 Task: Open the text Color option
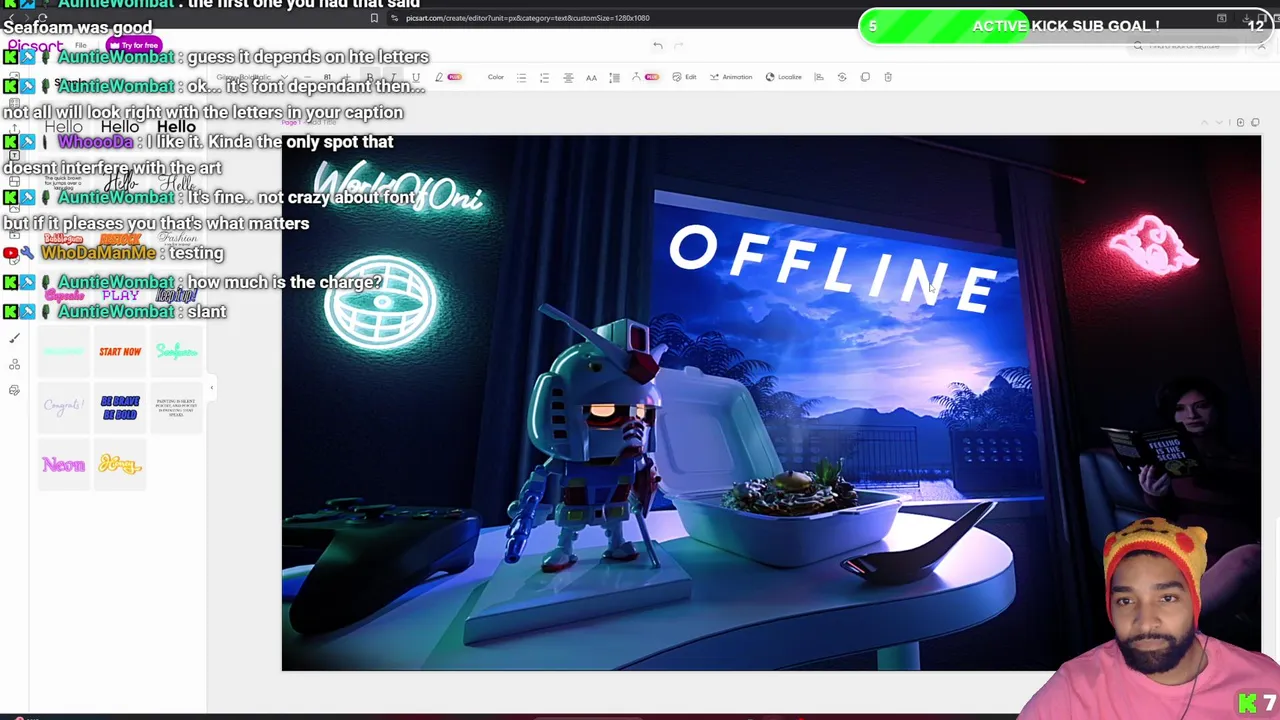coord(495,77)
